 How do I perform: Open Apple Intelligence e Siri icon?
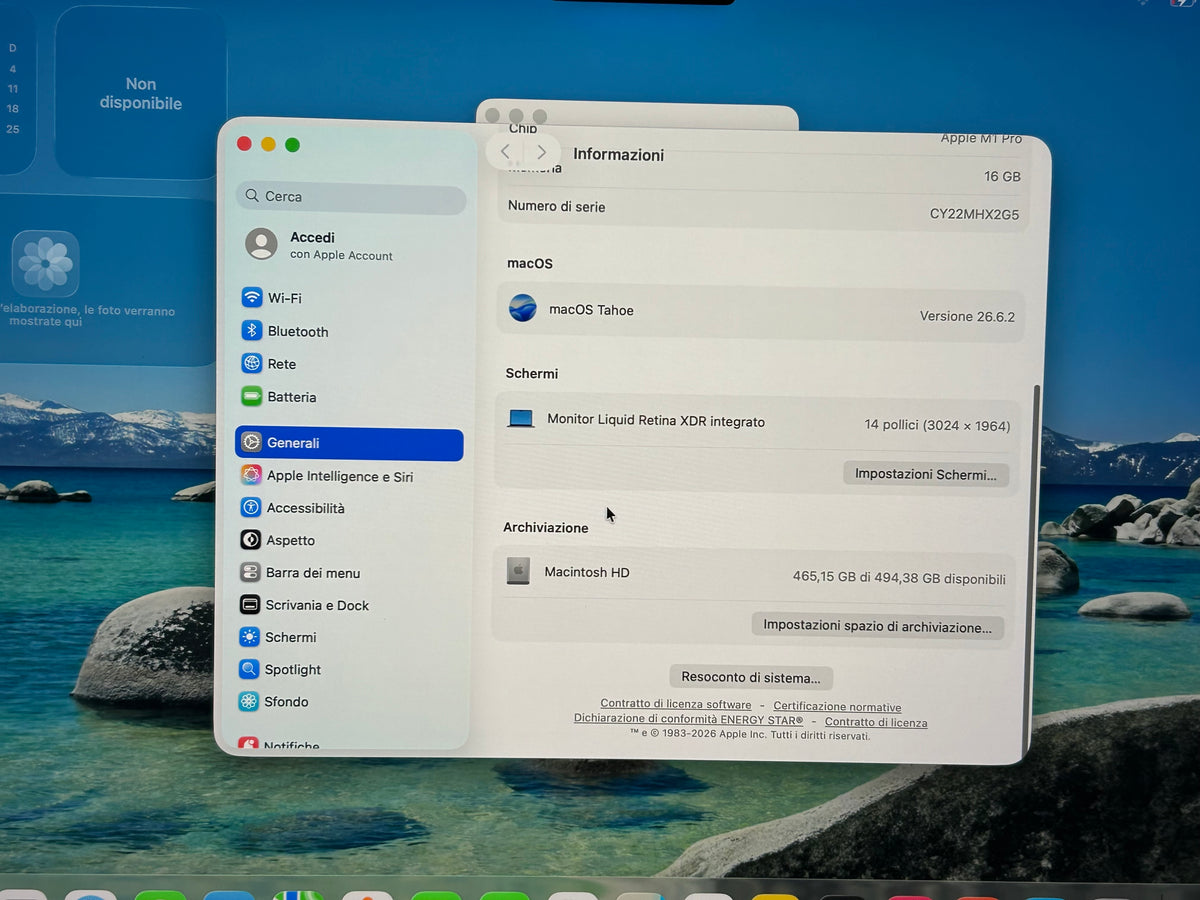click(251, 476)
